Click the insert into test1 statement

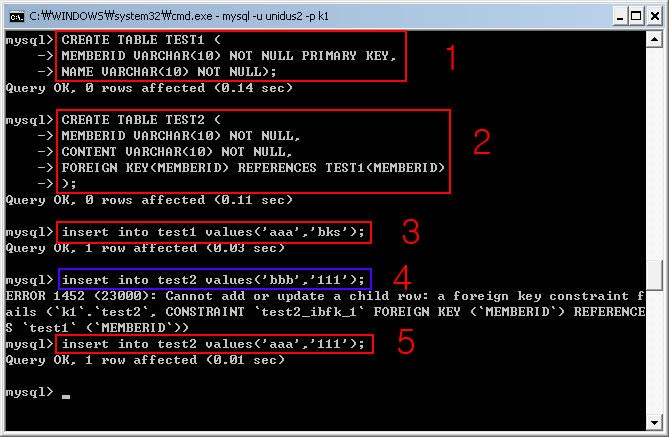tap(213, 232)
